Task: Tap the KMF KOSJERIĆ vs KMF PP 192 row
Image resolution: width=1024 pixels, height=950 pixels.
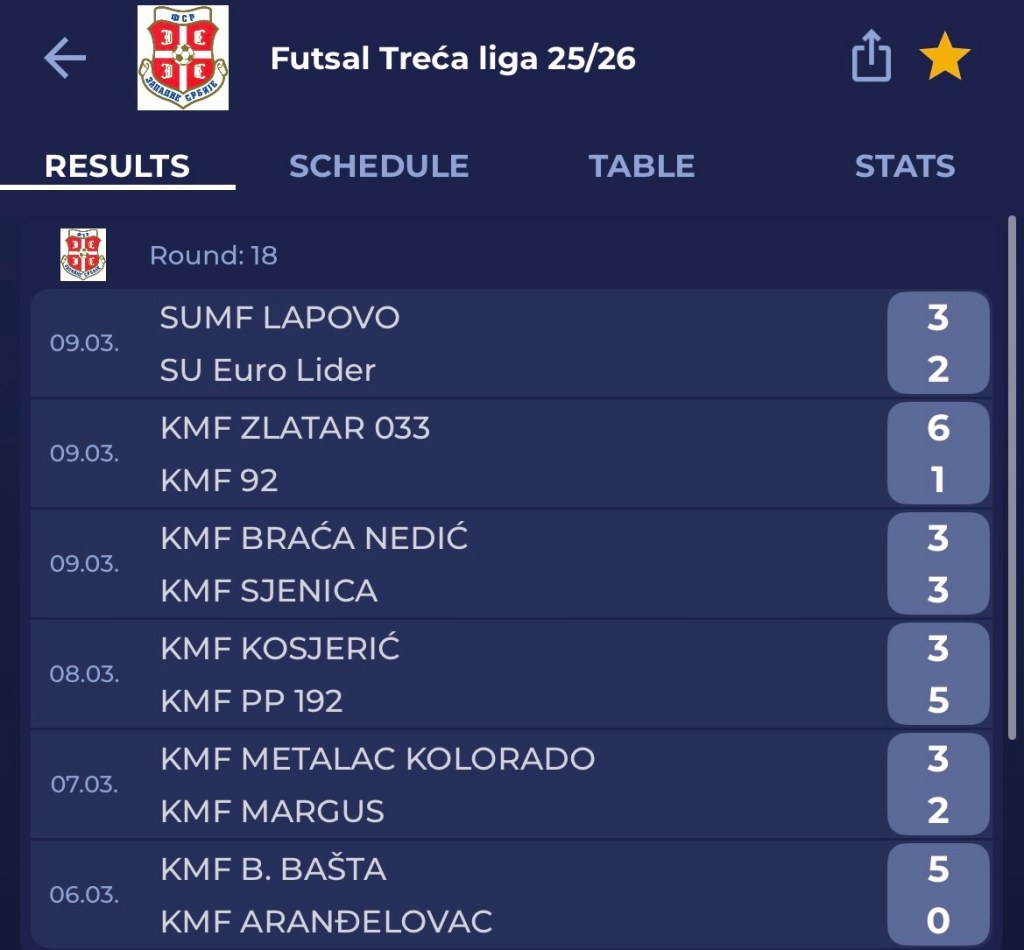Action: coord(450,674)
